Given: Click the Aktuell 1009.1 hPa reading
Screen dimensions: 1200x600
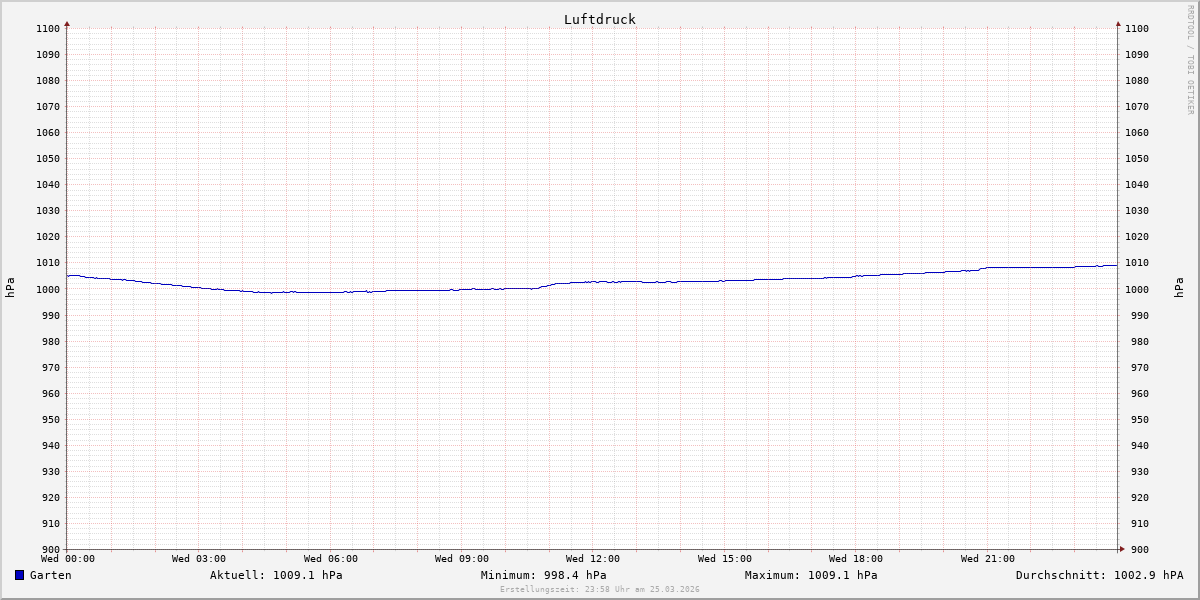Looking at the screenshot, I should pos(276,575).
